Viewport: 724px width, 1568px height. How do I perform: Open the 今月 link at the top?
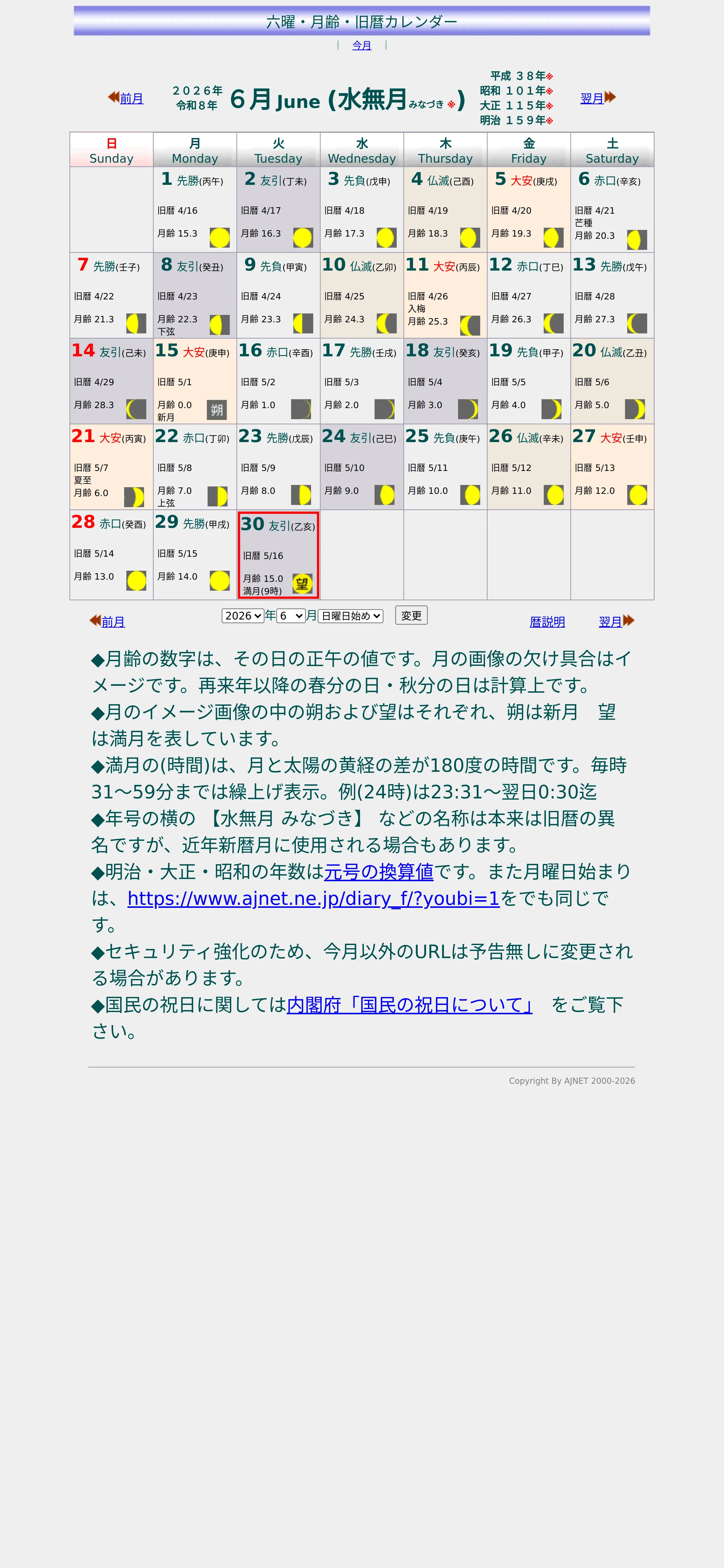pos(362,45)
